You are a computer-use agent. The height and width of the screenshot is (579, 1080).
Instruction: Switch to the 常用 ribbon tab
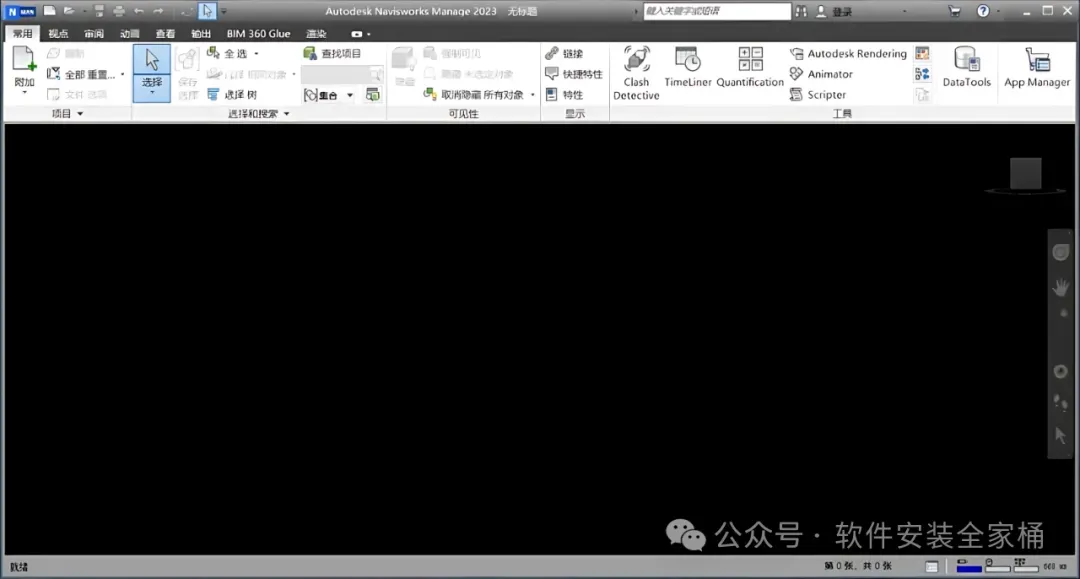pyautogui.click(x=22, y=34)
